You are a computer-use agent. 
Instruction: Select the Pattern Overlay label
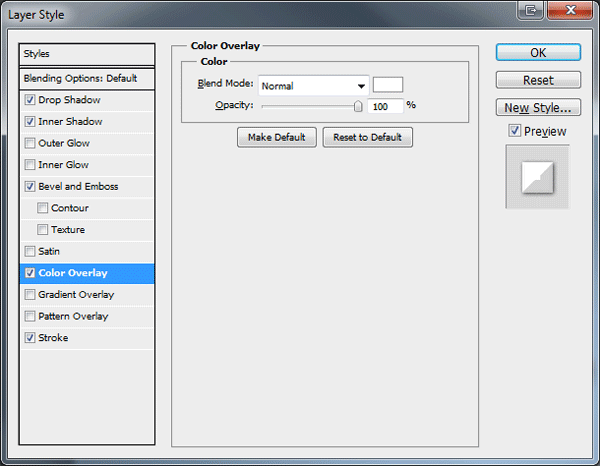click(73, 316)
